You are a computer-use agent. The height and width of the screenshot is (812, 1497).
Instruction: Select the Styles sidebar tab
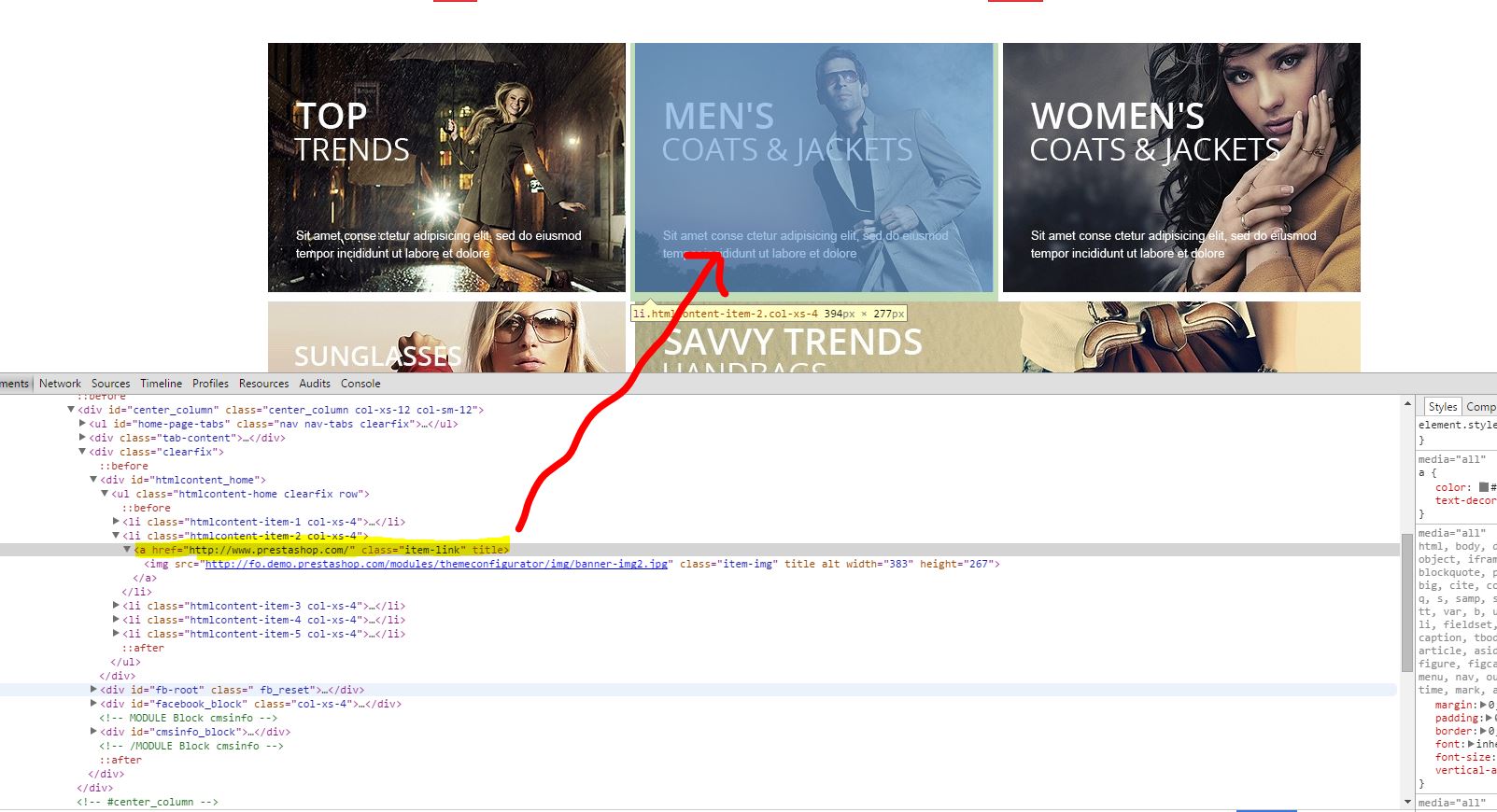(x=1442, y=407)
